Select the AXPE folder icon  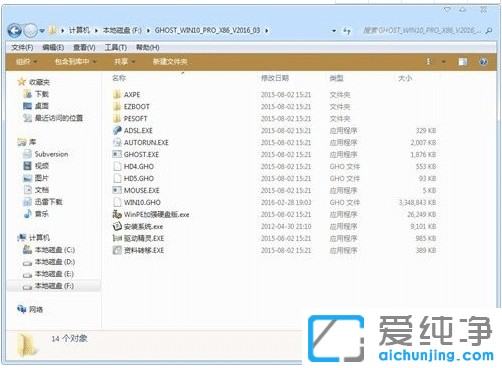click(x=117, y=95)
